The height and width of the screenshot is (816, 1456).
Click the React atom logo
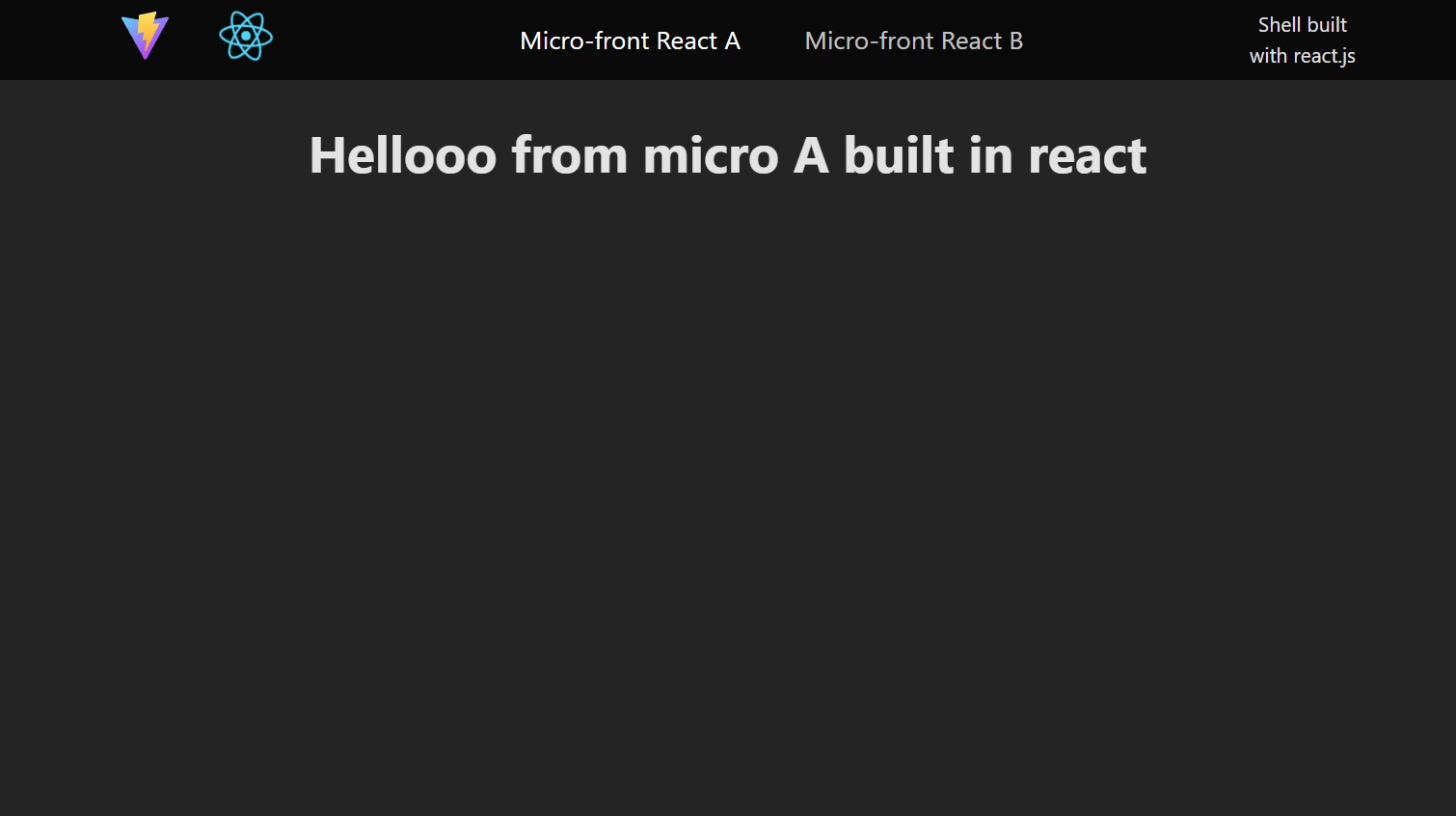tap(246, 37)
